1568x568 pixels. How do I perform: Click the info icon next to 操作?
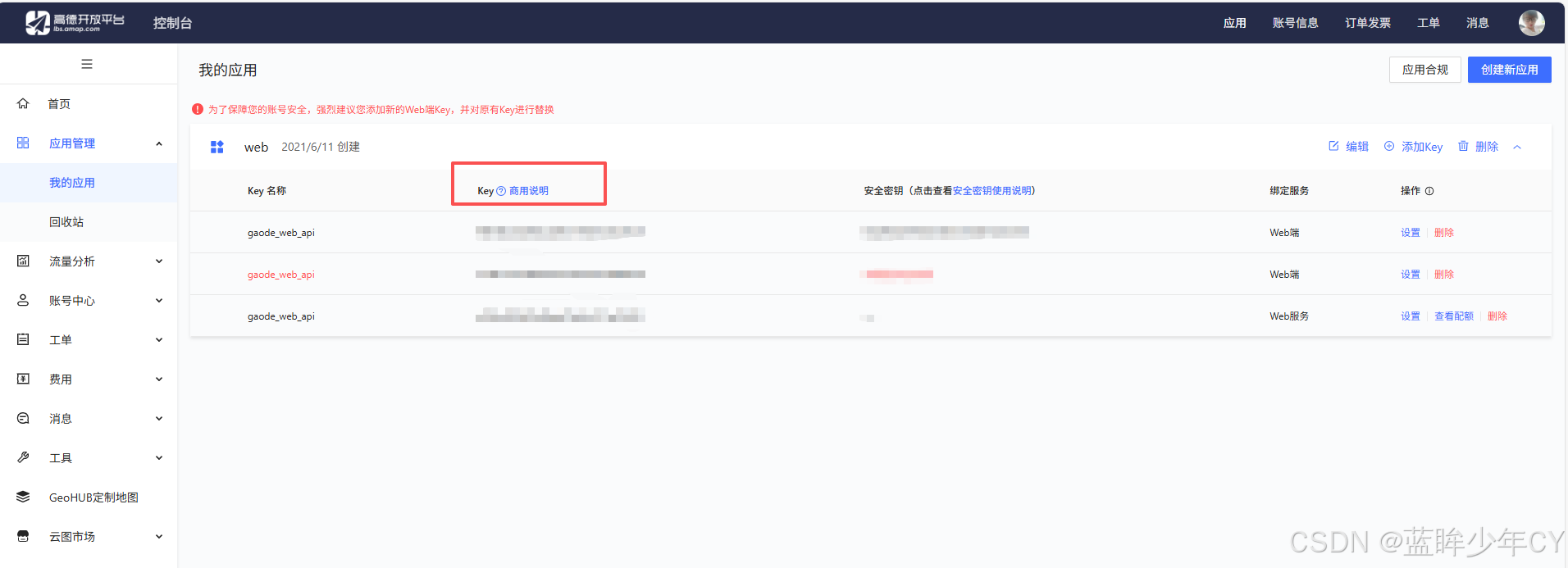1429,191
